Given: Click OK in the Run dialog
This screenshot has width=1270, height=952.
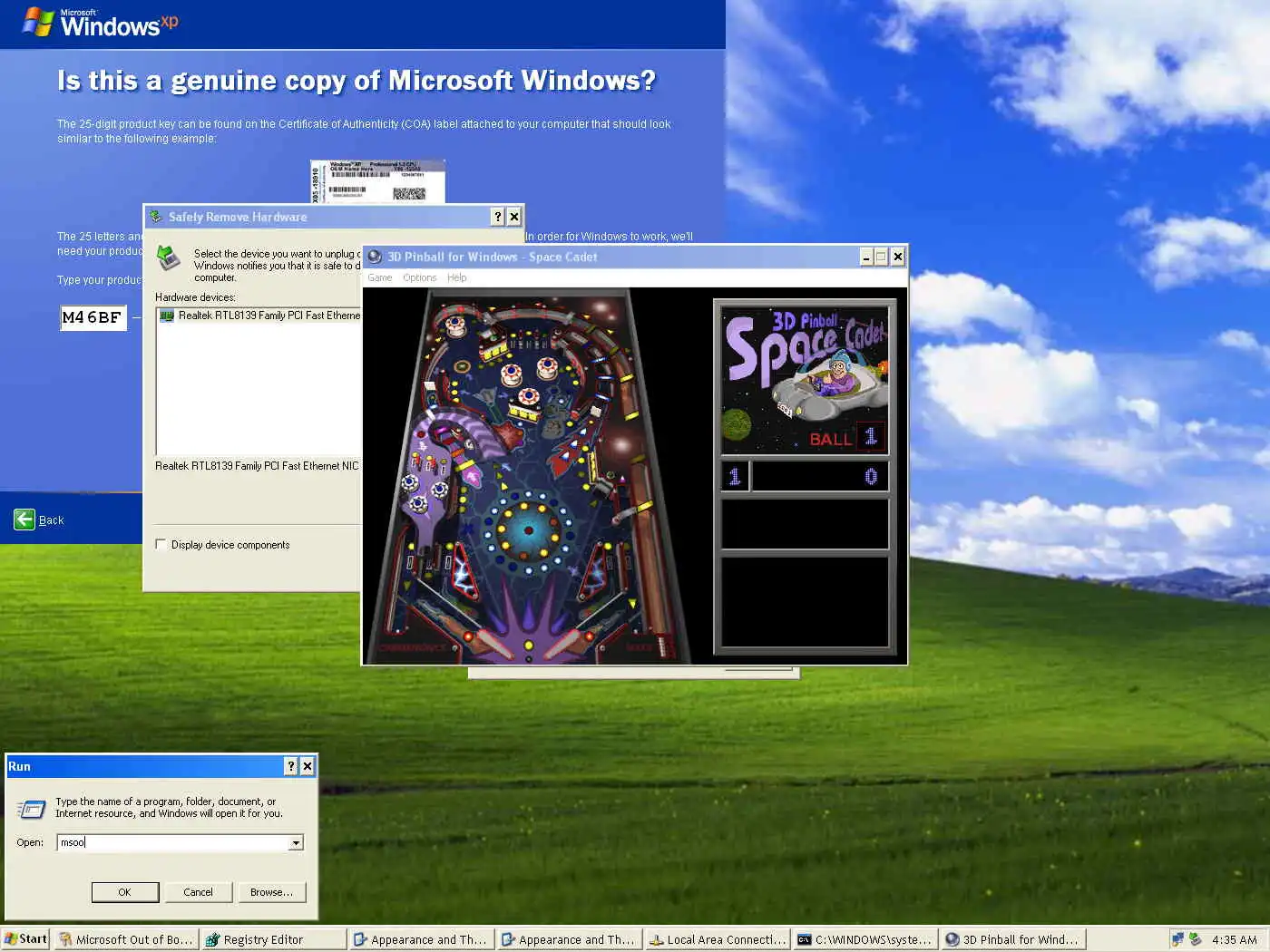Looking at the screenshot, I should 125,892.
